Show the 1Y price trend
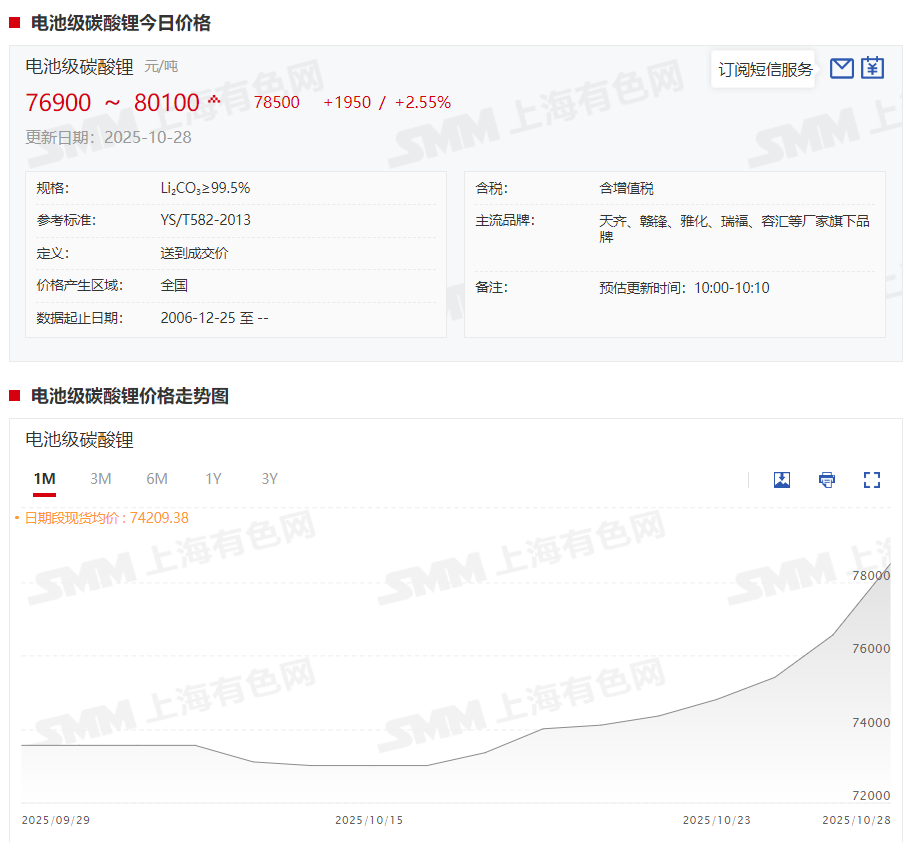The image size is (911, 842). click(x=213, y=479)
